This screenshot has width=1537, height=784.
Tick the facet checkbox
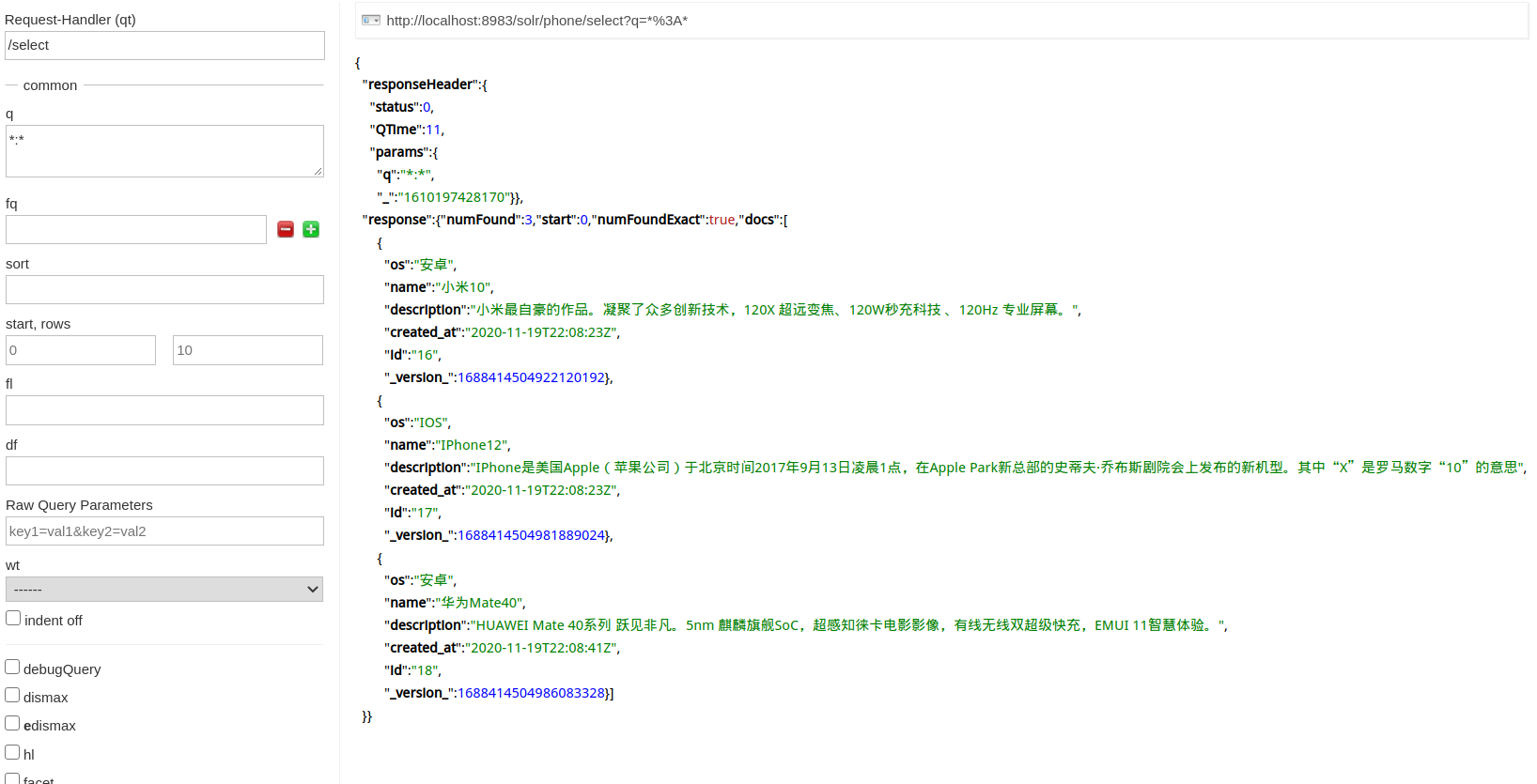point(12,778)
